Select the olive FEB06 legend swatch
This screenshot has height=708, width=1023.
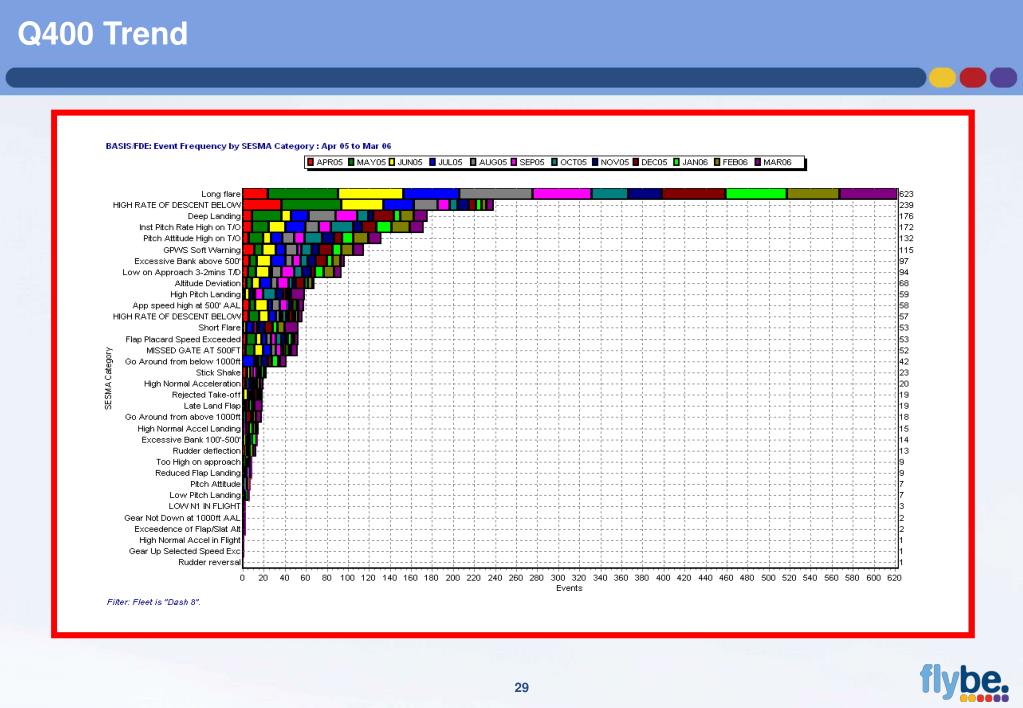coord(717,162)
